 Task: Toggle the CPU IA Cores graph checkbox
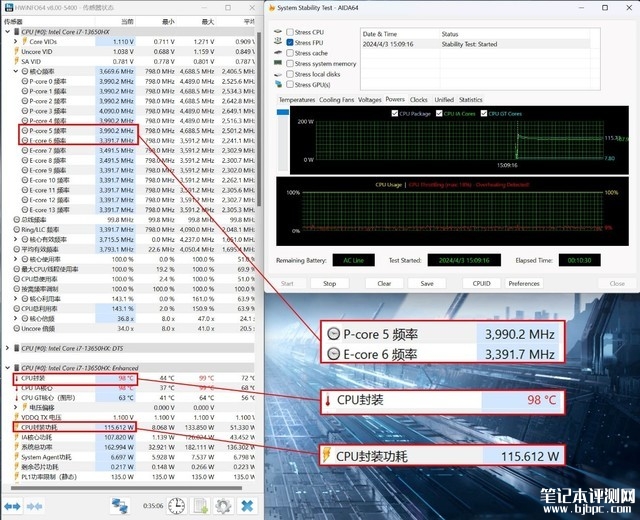click(x=439, y=113)
